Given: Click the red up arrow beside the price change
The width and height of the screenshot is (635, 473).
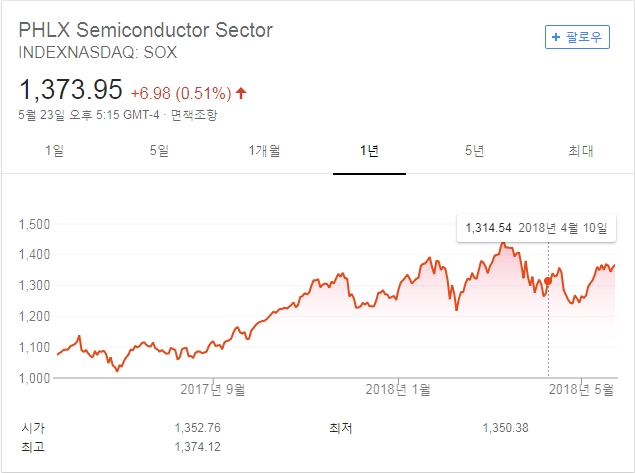Looking at the screenshot, I should coord(241,93).
